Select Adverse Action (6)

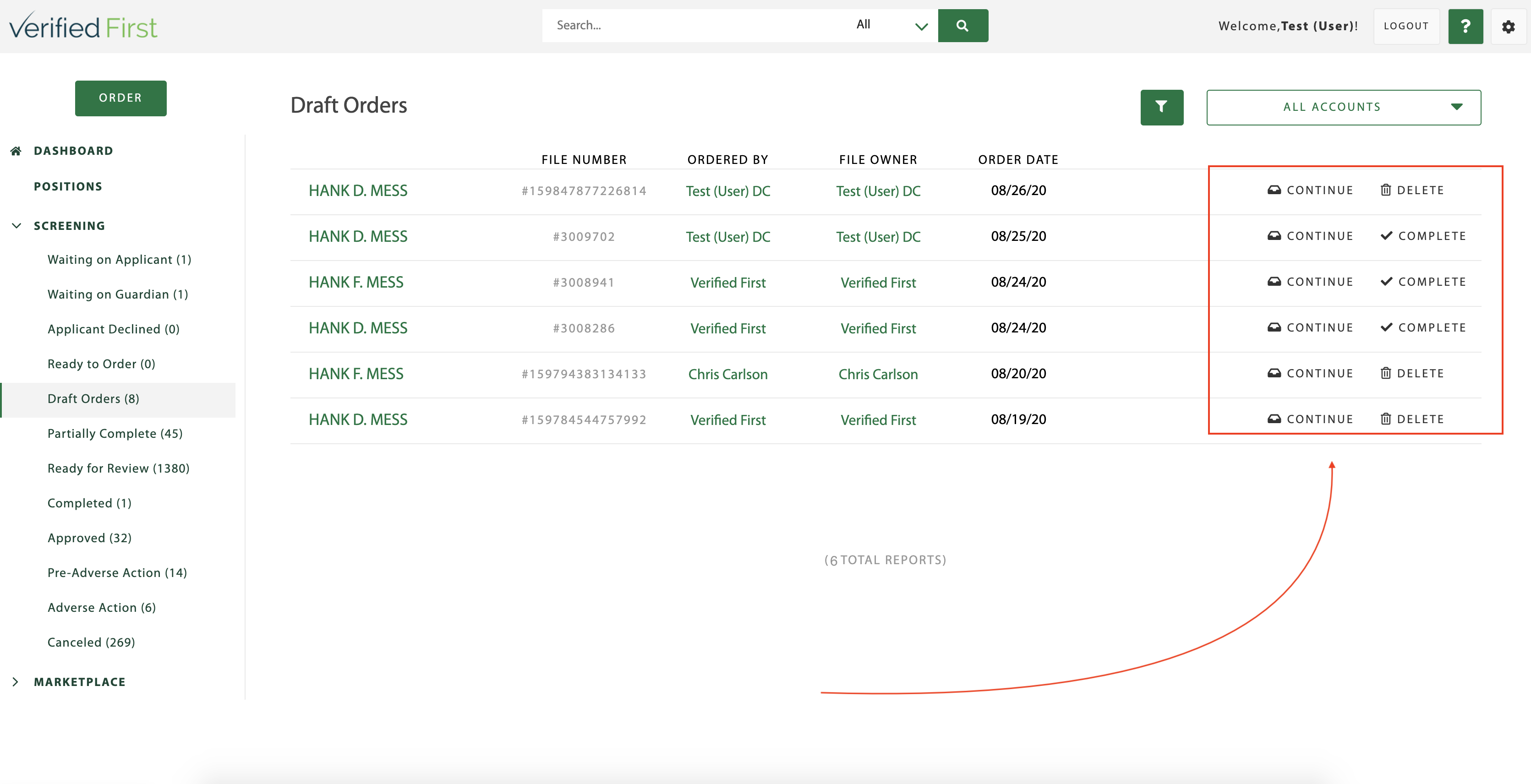click(x=102, y=608)
